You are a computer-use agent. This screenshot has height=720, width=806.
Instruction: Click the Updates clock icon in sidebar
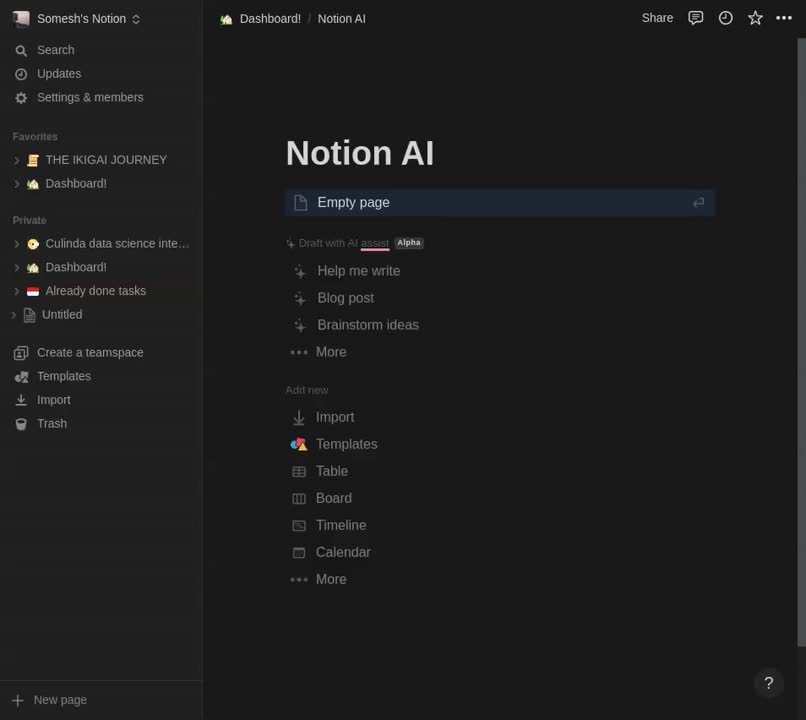[x=21, y=74]
